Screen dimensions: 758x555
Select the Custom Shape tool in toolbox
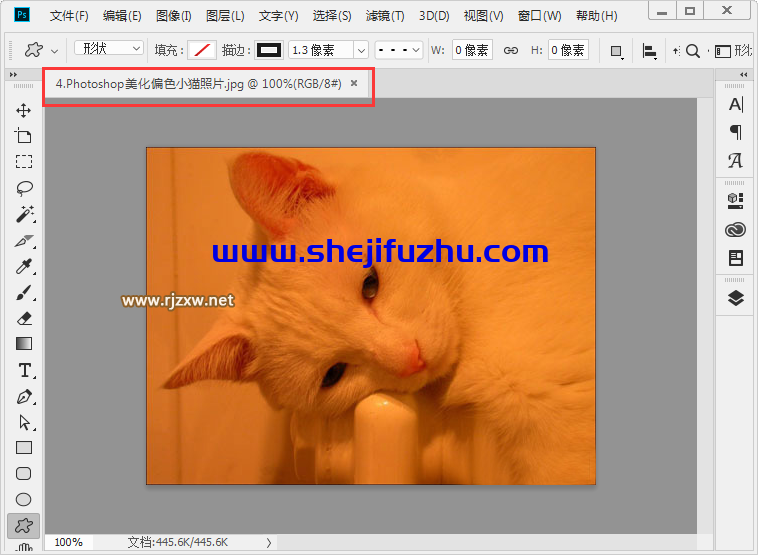pyautogui.click(x=24, y=526)
